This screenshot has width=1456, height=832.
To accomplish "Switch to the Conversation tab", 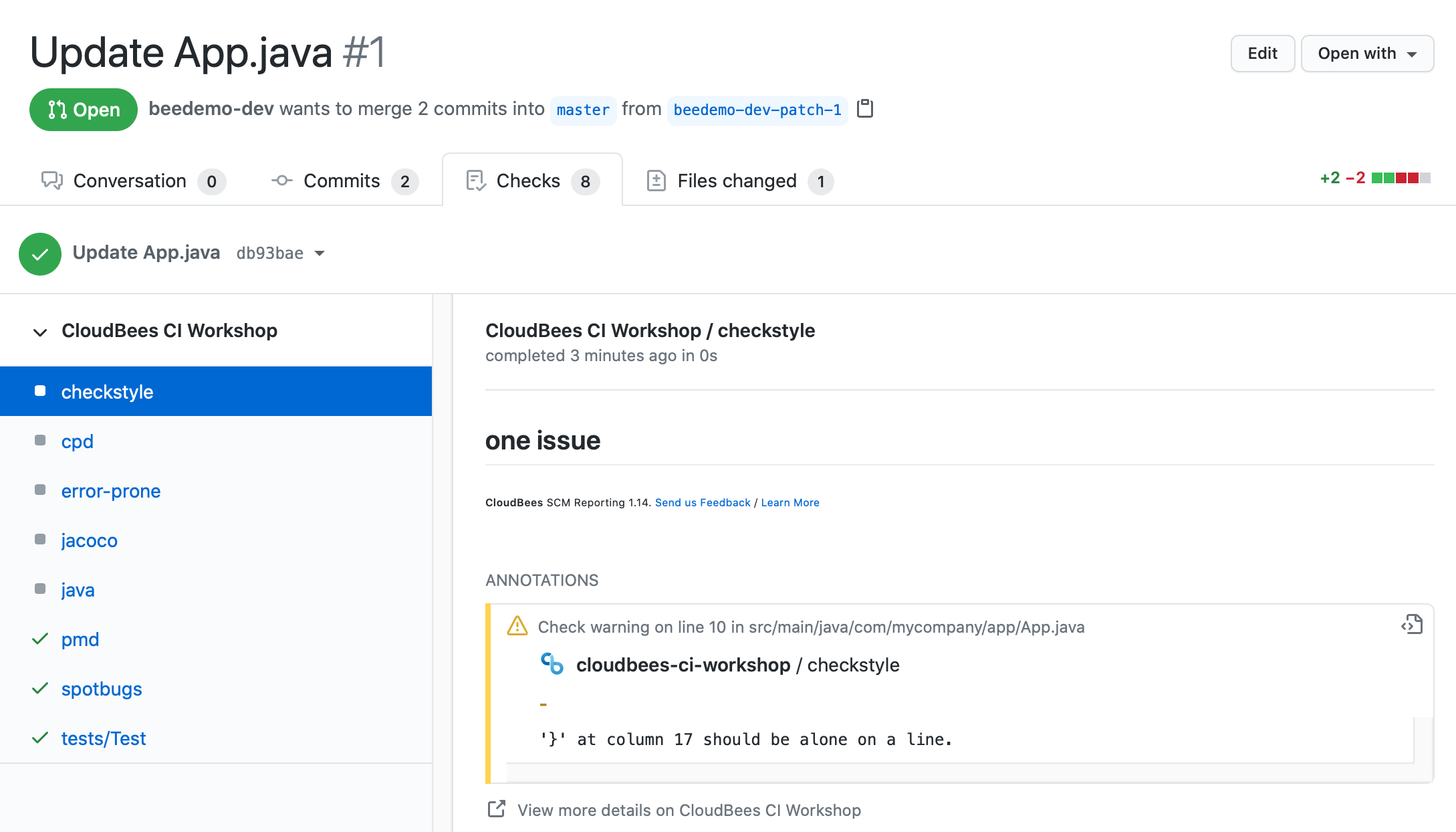I will (130, 180).
